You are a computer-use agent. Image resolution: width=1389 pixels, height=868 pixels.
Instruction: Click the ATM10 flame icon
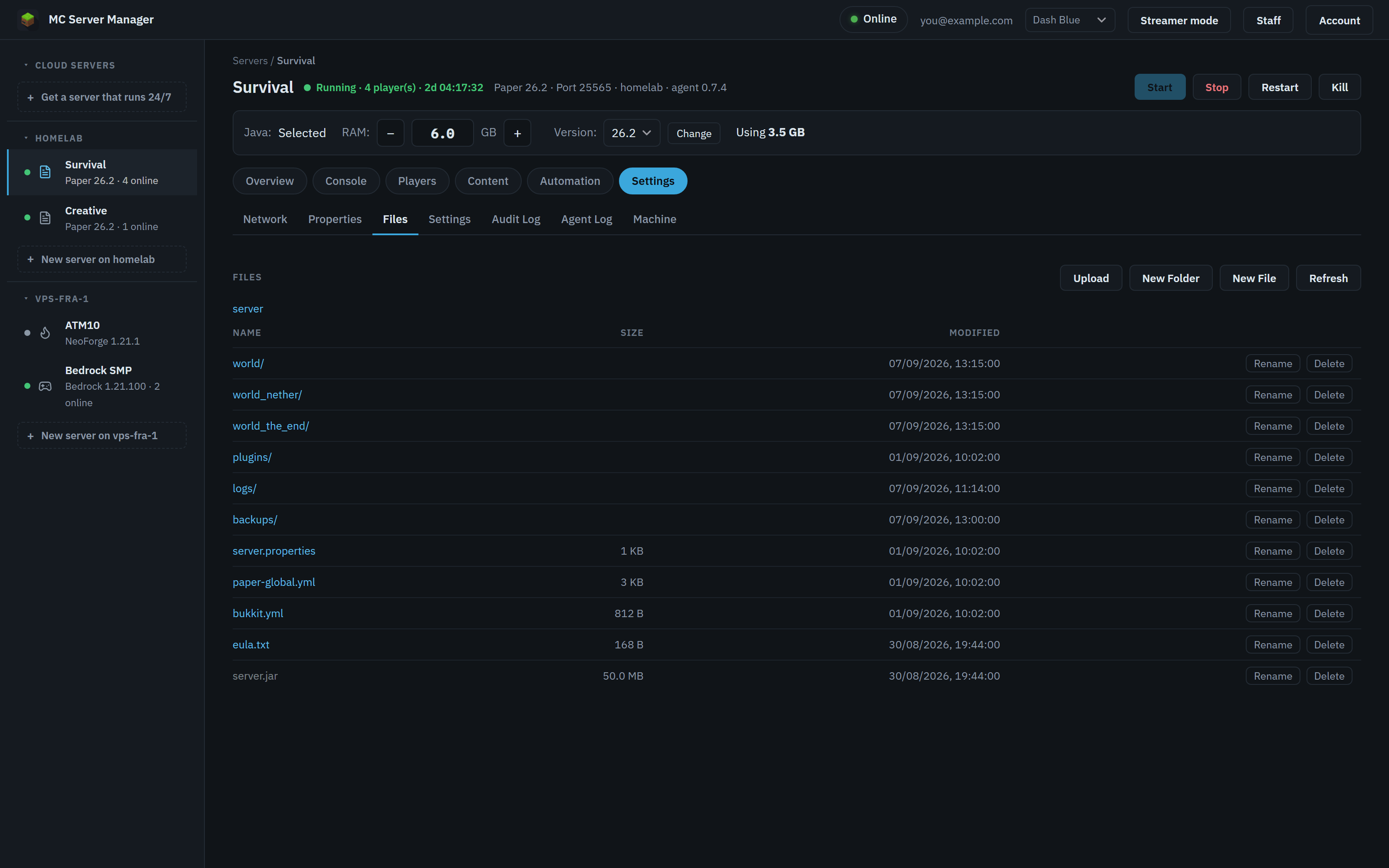(x=45, y=333)
